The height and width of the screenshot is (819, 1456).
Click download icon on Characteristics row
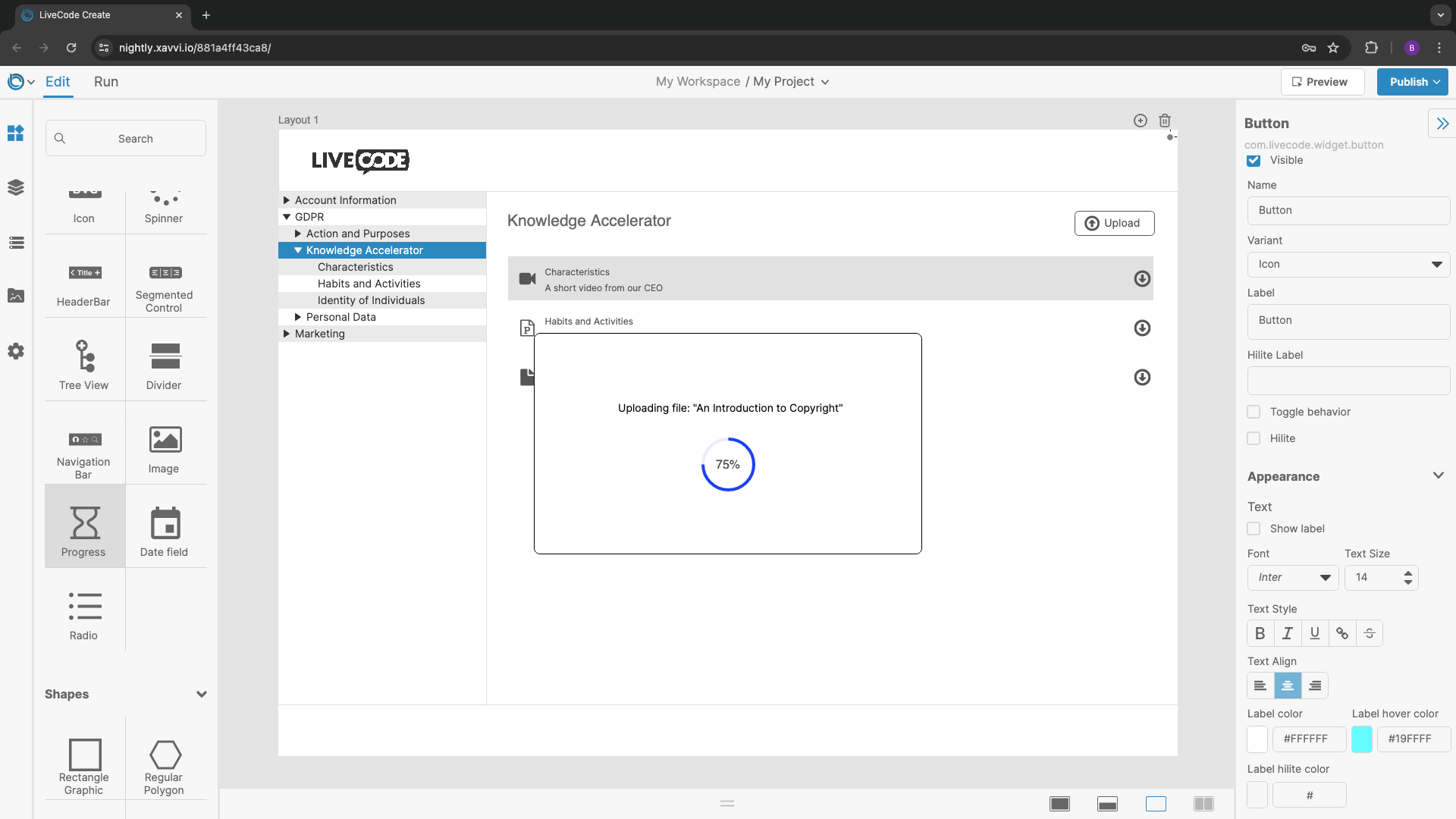[x=1142, y=279]
